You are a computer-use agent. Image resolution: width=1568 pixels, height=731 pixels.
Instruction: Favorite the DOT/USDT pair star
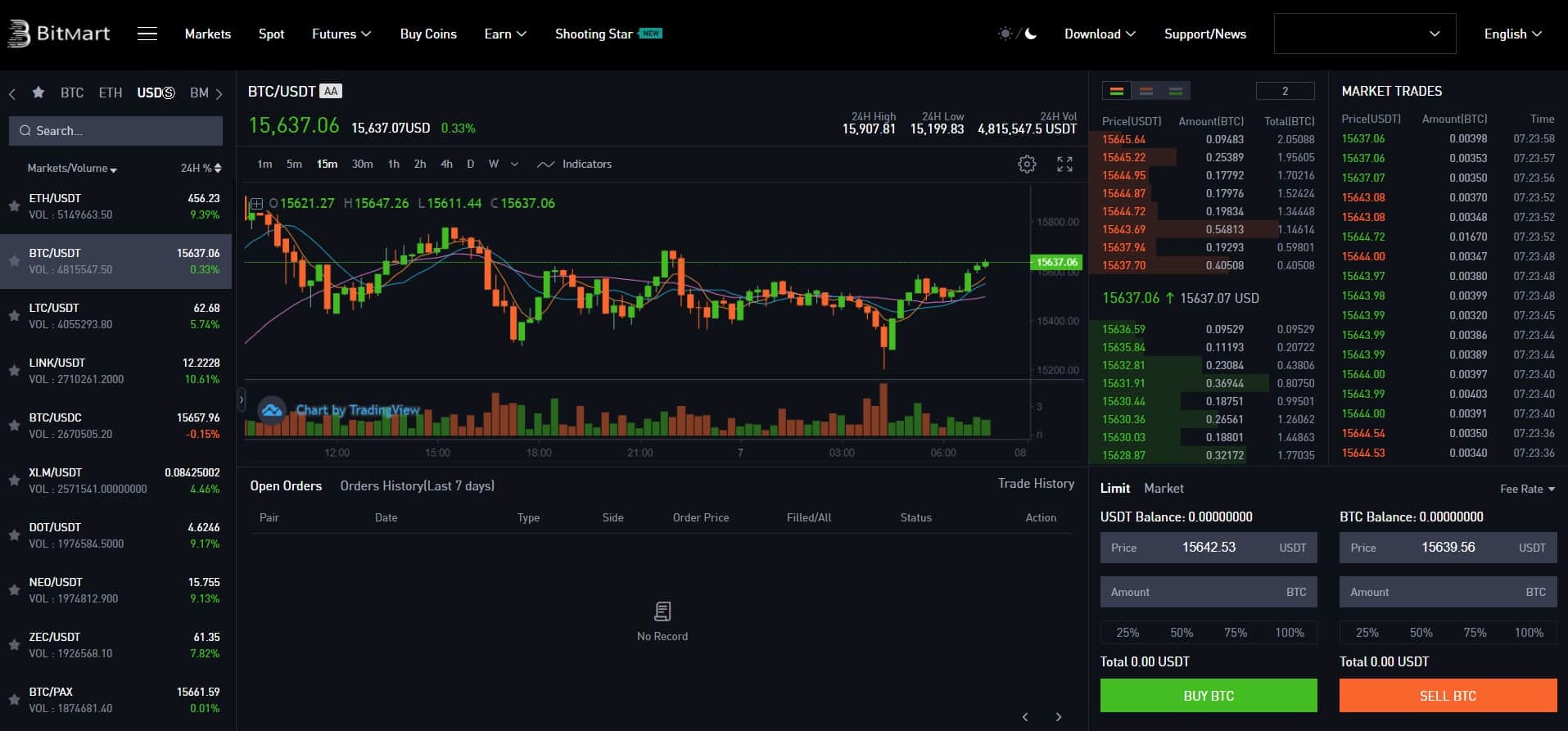click(x=14, y=535)
